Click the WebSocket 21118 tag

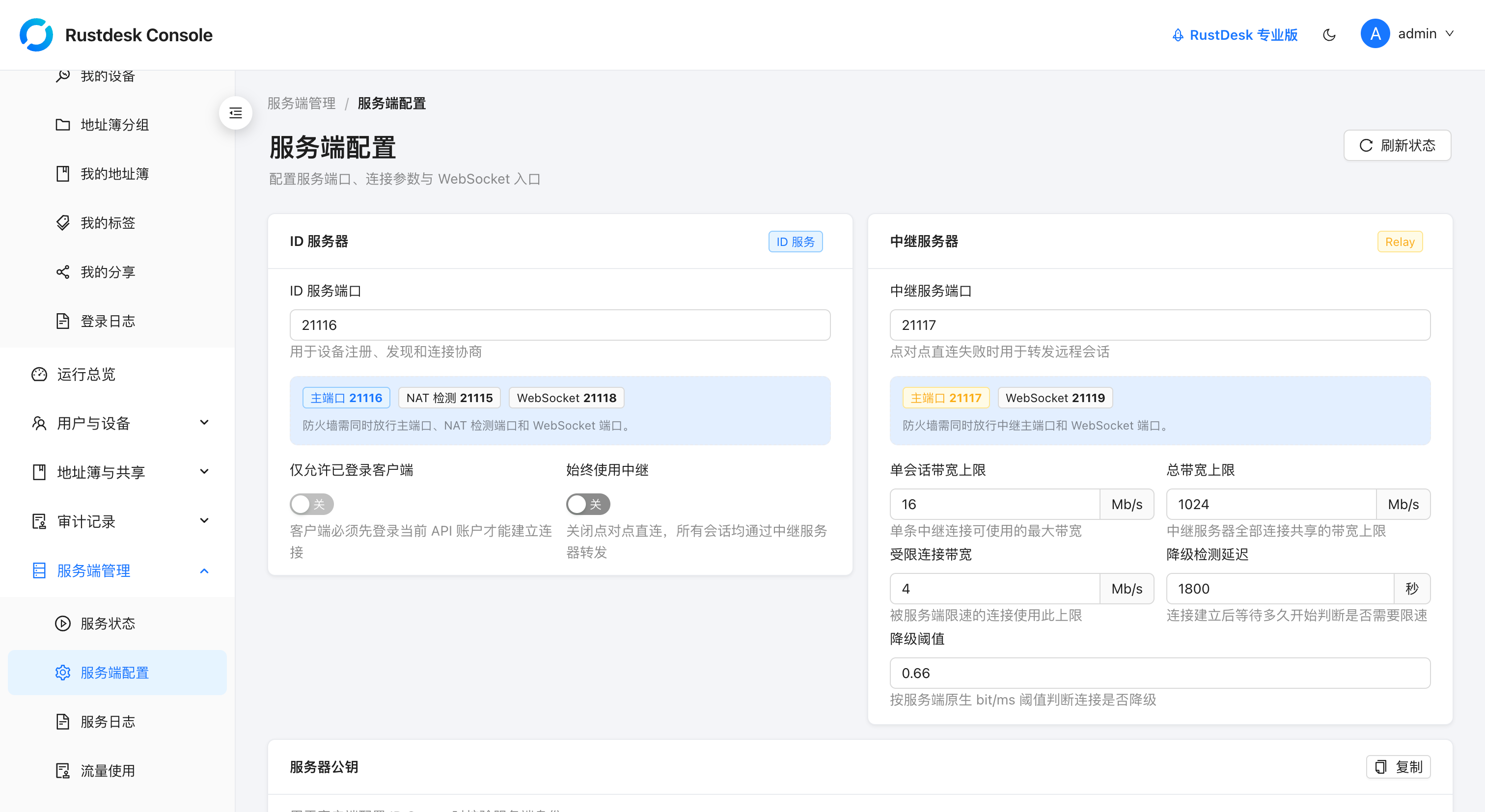click(x=567, y=398)
